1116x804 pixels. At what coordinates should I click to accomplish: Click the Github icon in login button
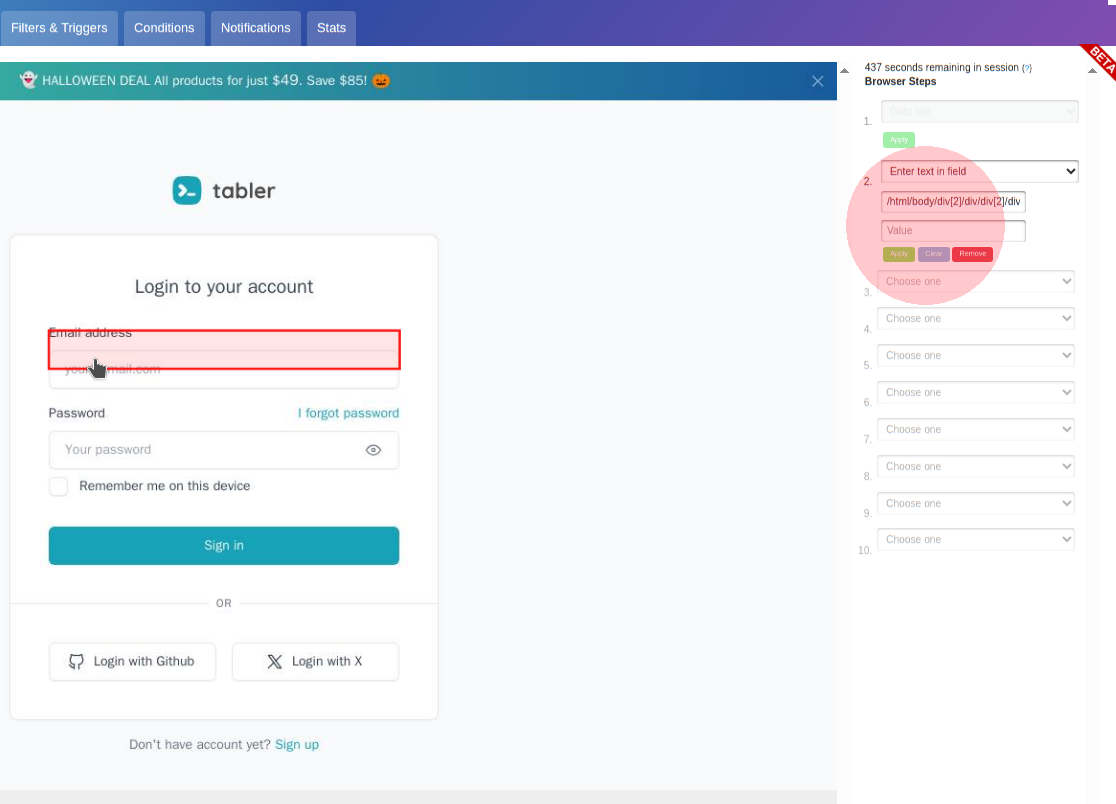pyautogui.click(x=76, y=661)
